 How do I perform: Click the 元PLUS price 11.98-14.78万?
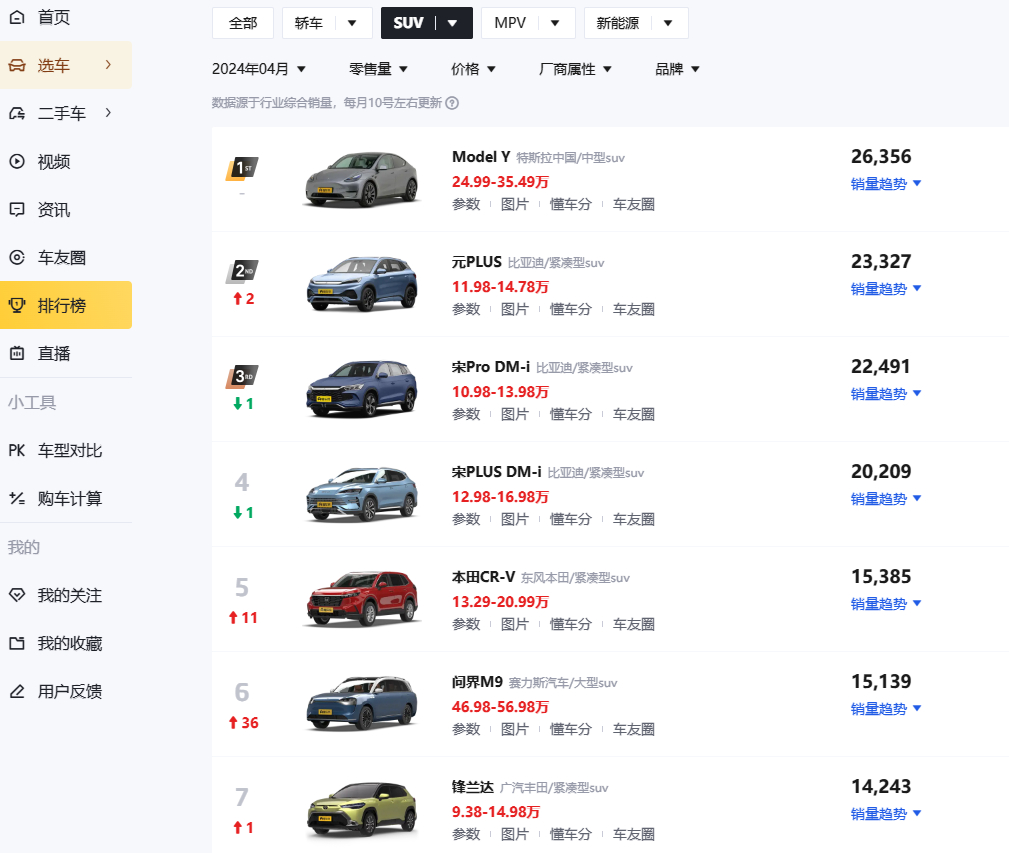coord(500,287)
